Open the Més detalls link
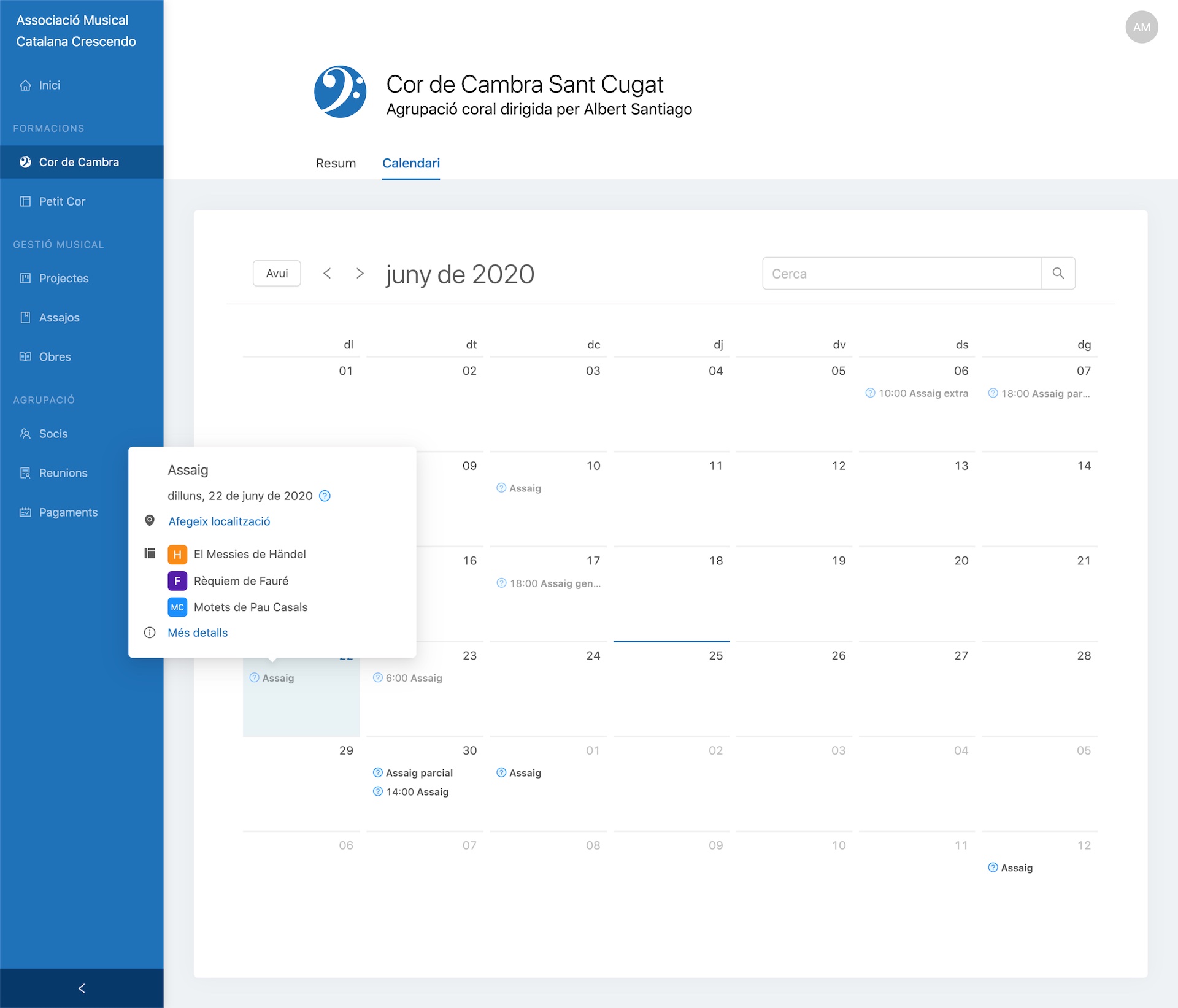1178x1008 pixels. 197,633
